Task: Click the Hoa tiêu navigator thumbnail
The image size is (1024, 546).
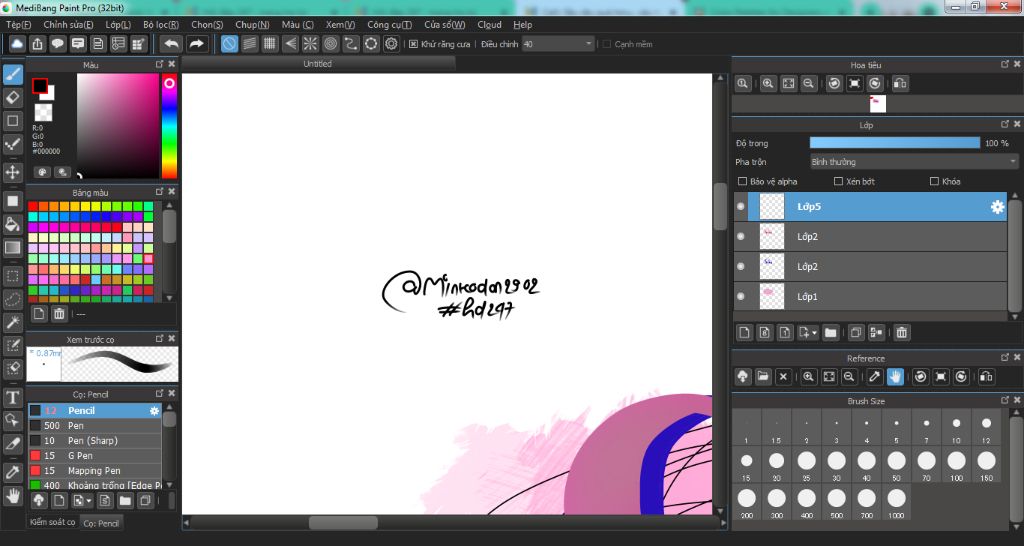Action: tap(878, 104)
